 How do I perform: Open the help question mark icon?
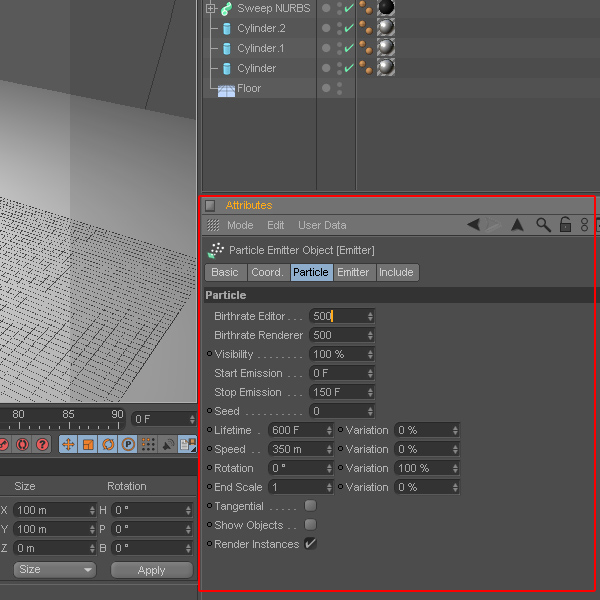pos(42,444)
